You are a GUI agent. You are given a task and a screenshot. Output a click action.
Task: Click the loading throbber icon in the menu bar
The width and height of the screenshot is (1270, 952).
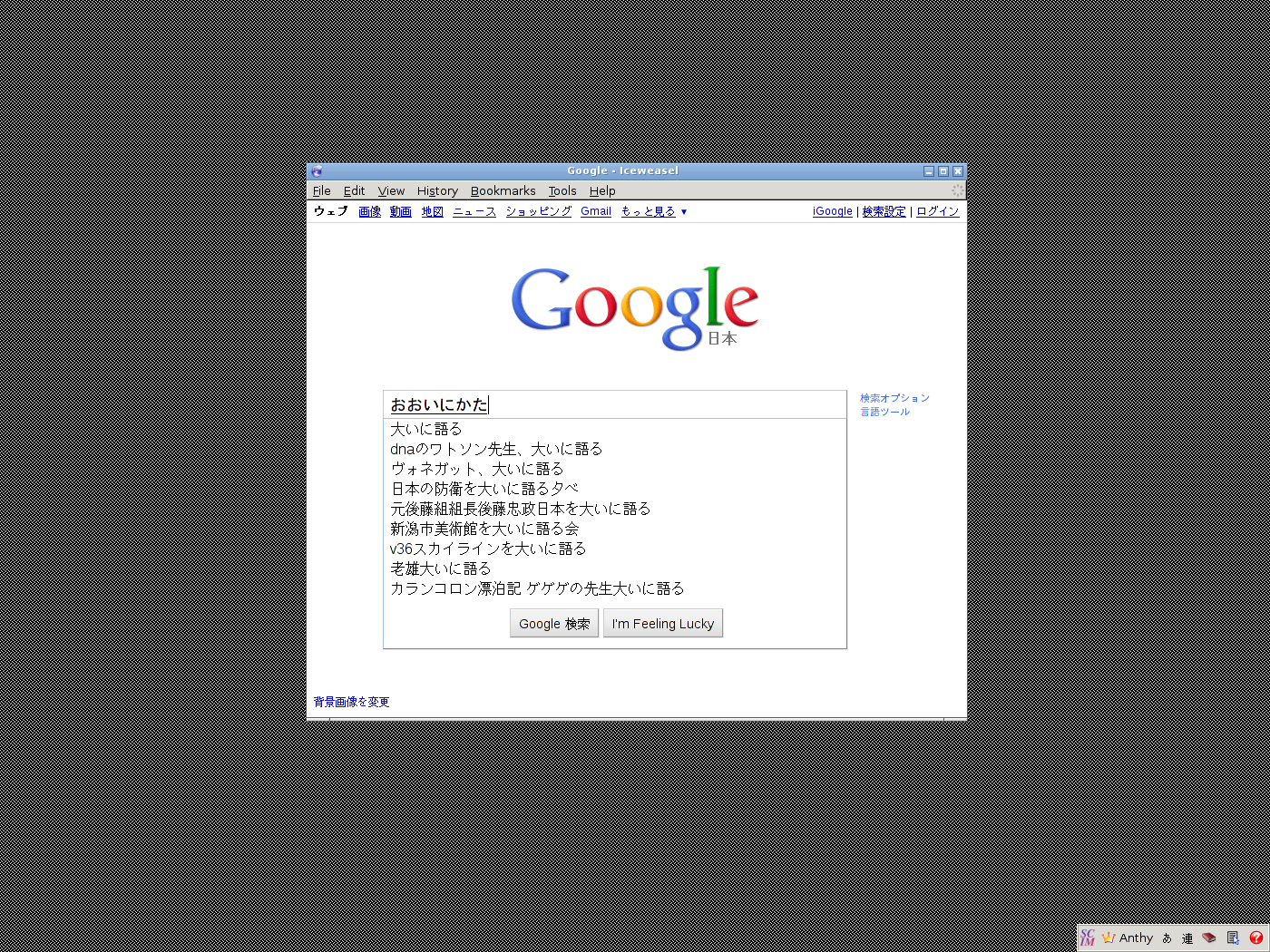click(957, 190)
